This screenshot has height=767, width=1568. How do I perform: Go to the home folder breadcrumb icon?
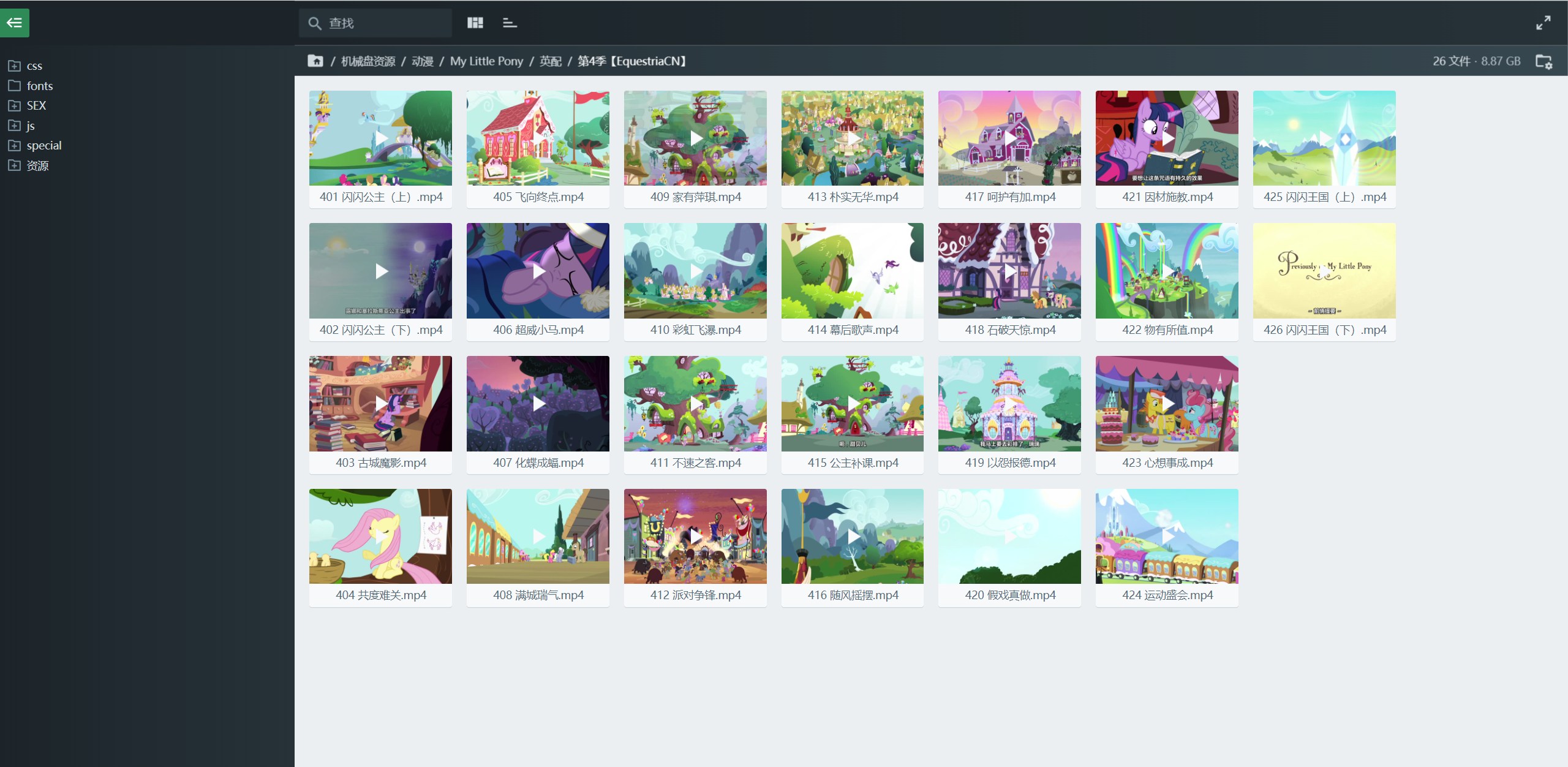pyautogui.click(x=315, y=61)
